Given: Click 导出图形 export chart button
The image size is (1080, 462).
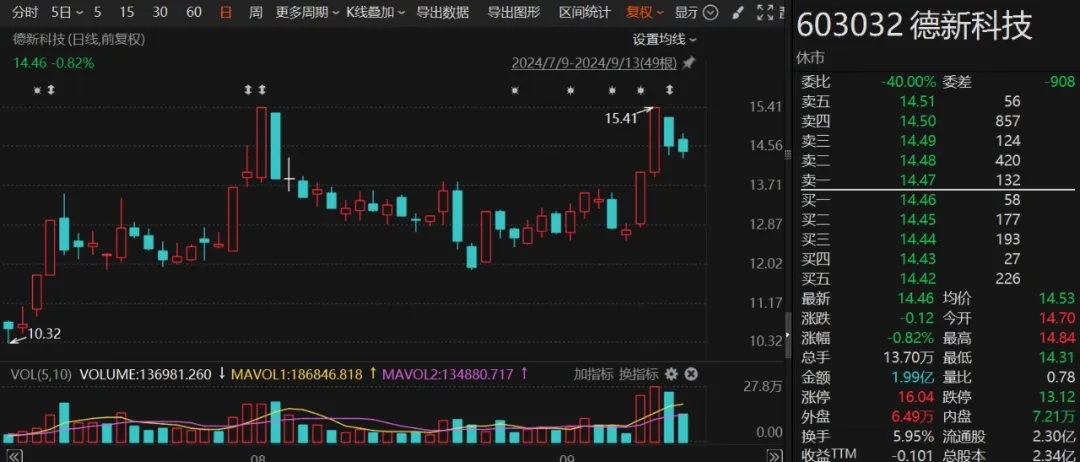Looking at the screenshot, I should click(x=514, y=12).
